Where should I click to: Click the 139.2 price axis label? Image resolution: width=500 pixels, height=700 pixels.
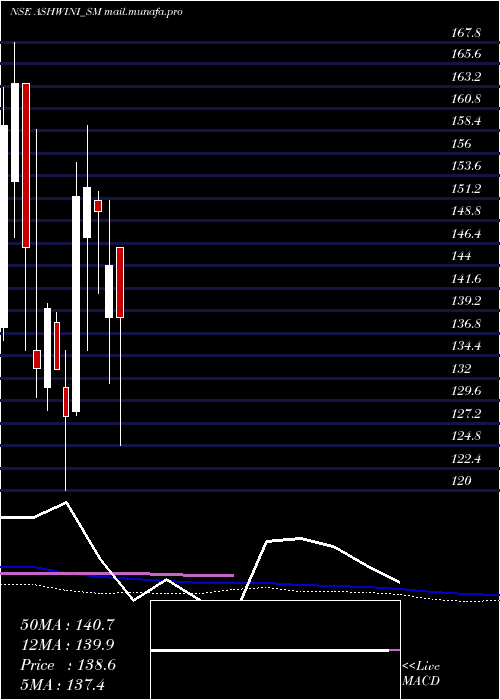coord(466,301)
